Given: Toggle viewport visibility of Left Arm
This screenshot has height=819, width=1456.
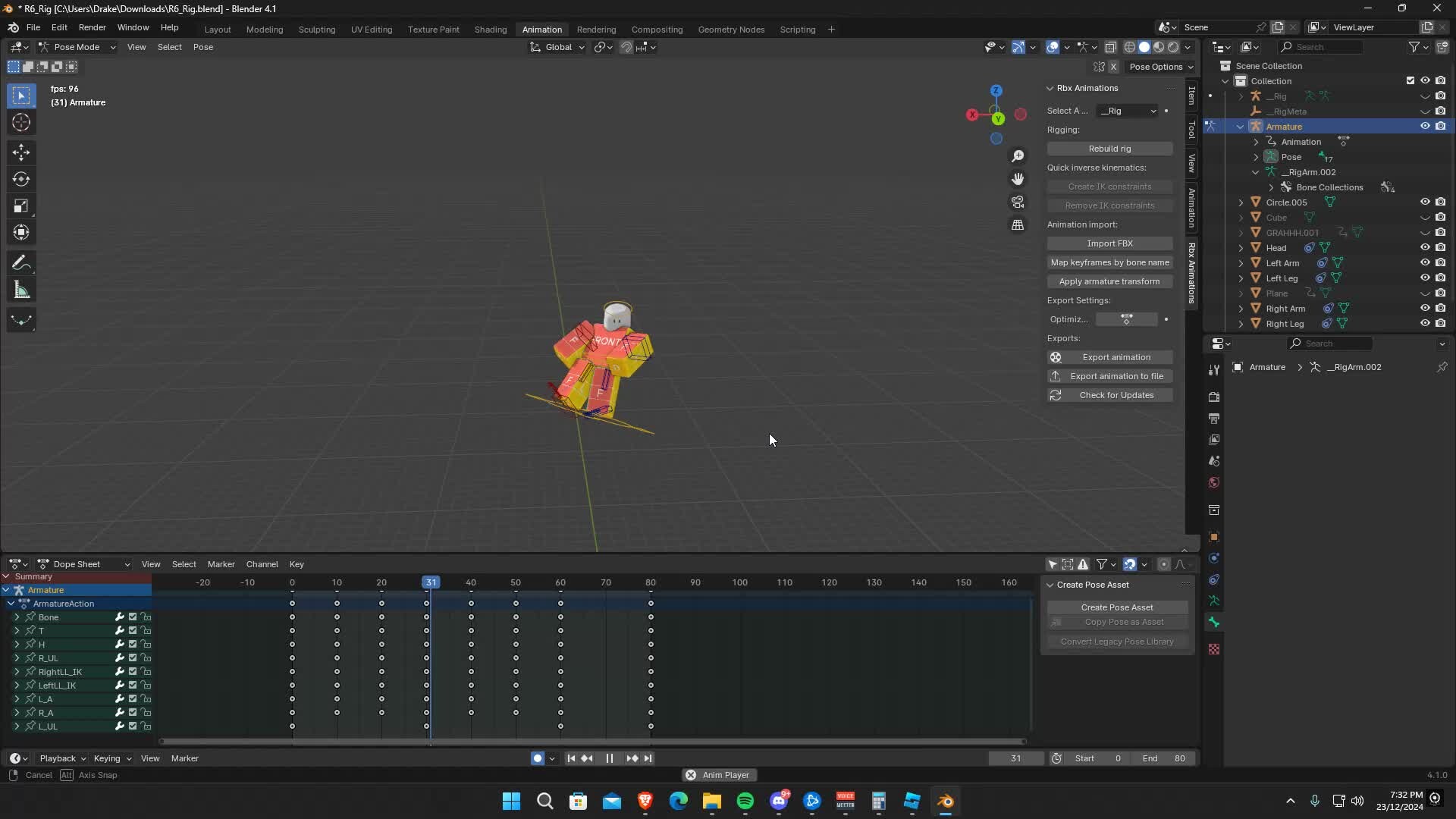Looking at the screenshot, I should (1425, 262).
